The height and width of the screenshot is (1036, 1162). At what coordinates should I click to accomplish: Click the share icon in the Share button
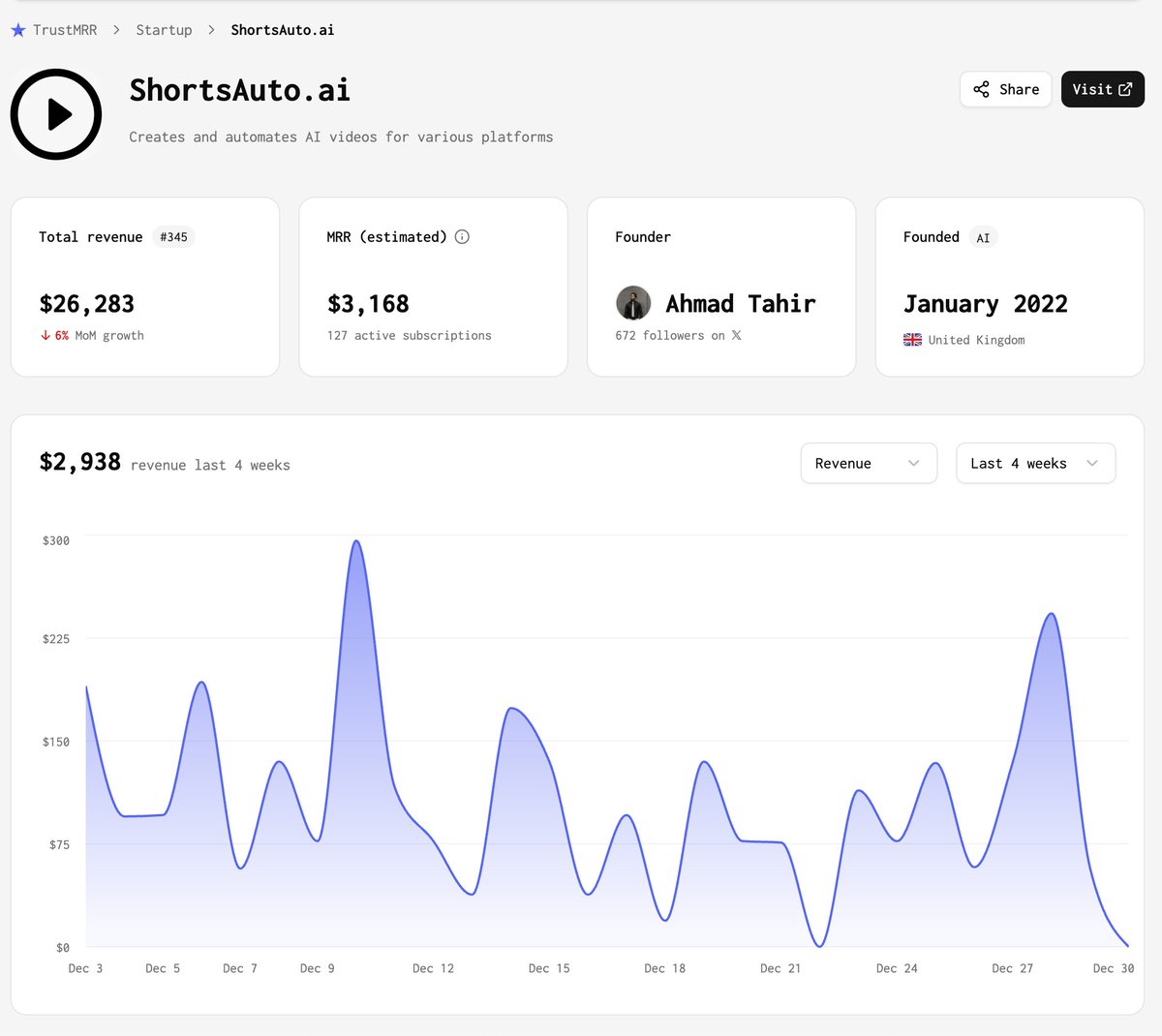[x=982, y=89]
